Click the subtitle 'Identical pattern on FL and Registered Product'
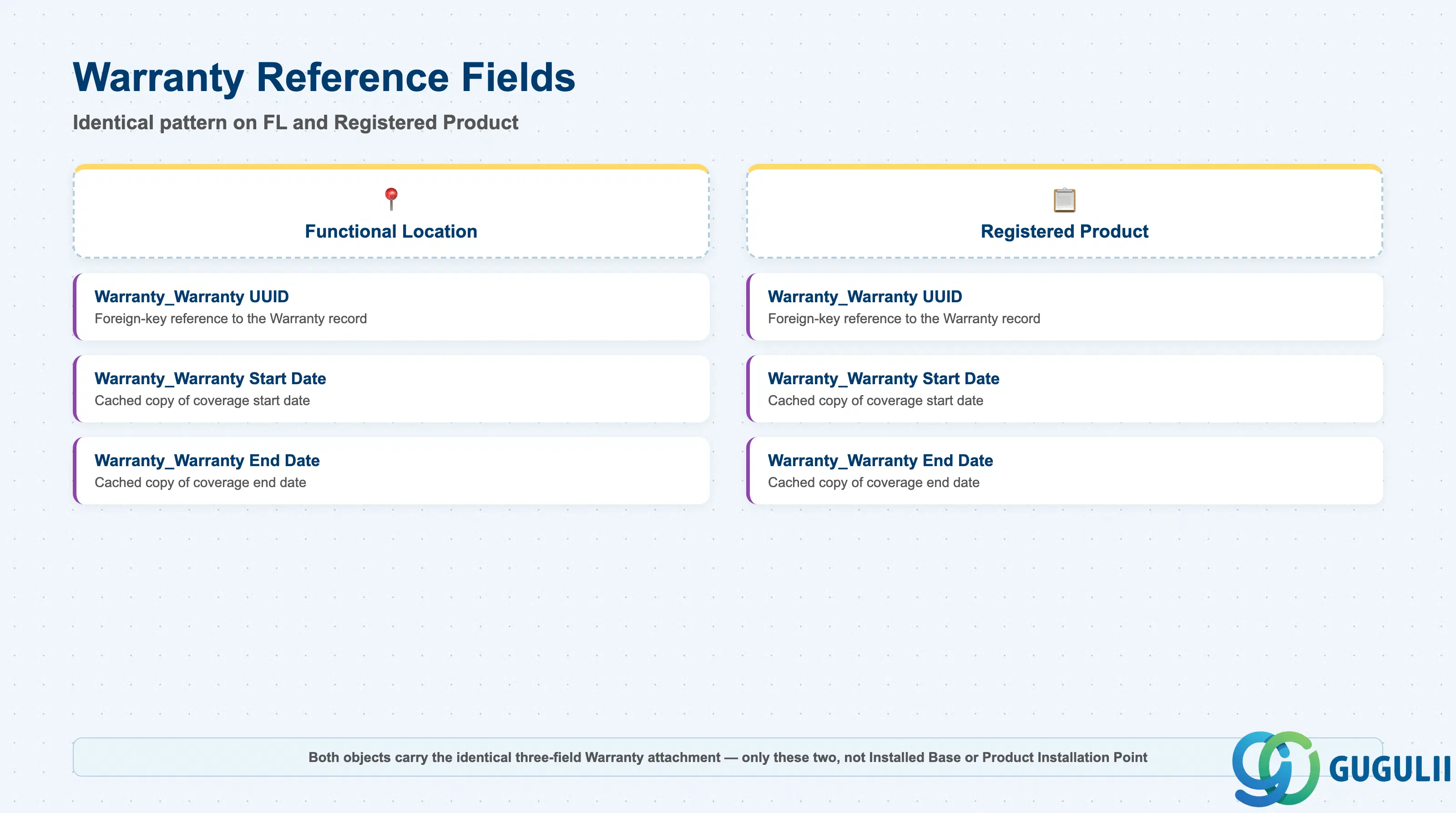Screen dimensions: 1456x813 [x=296, y=122]
